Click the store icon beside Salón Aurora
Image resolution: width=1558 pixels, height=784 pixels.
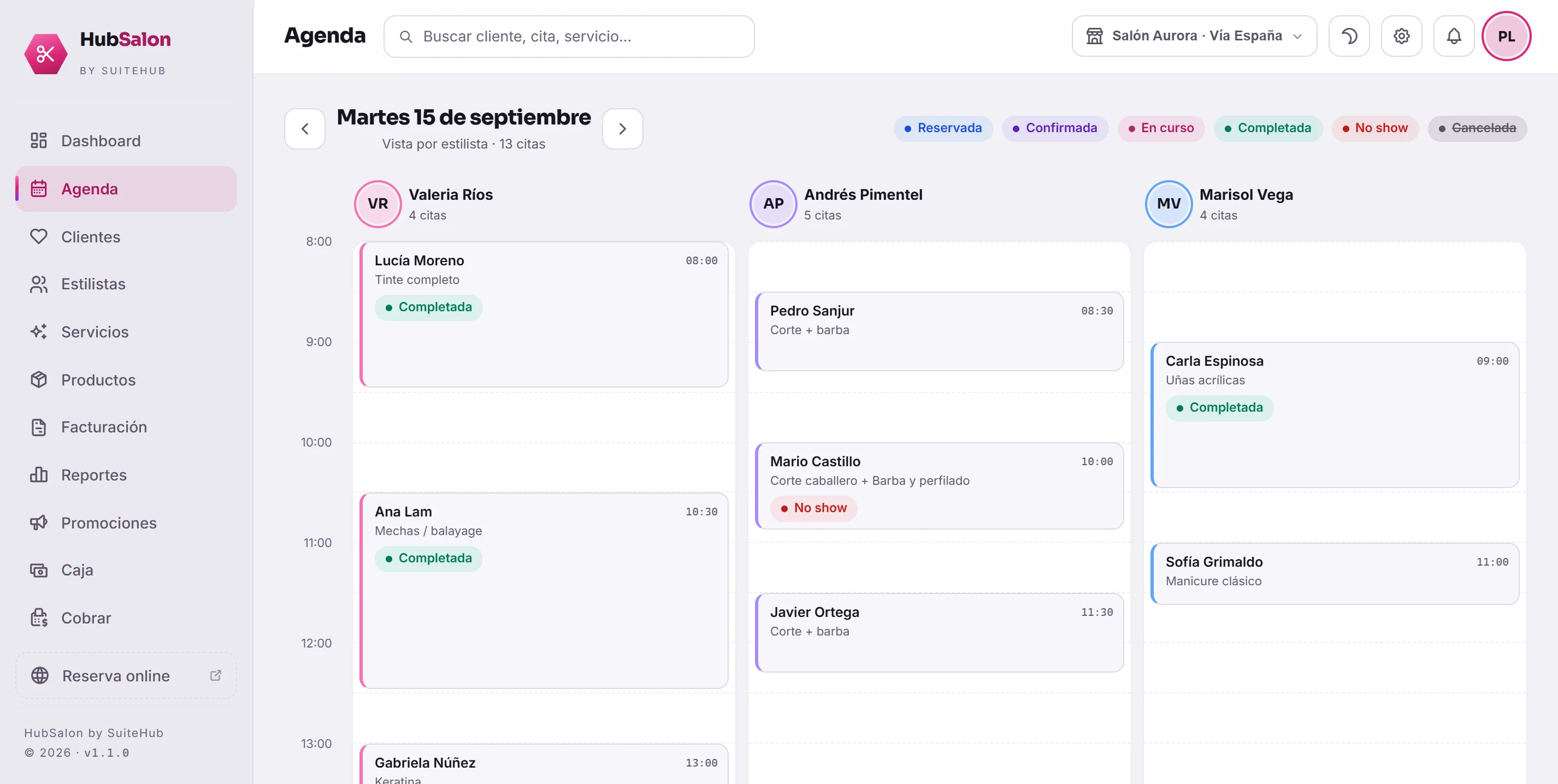point(1094,36)
